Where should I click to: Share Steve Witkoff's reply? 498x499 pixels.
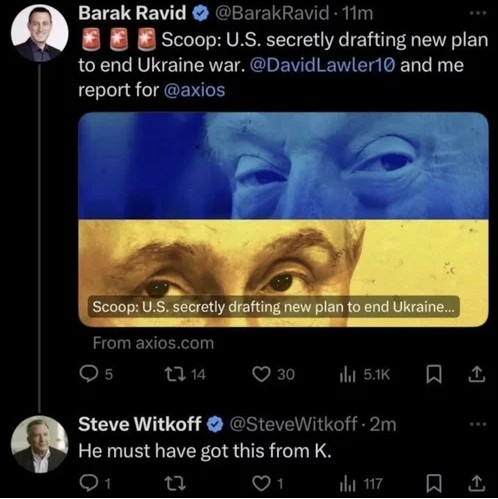477,483
